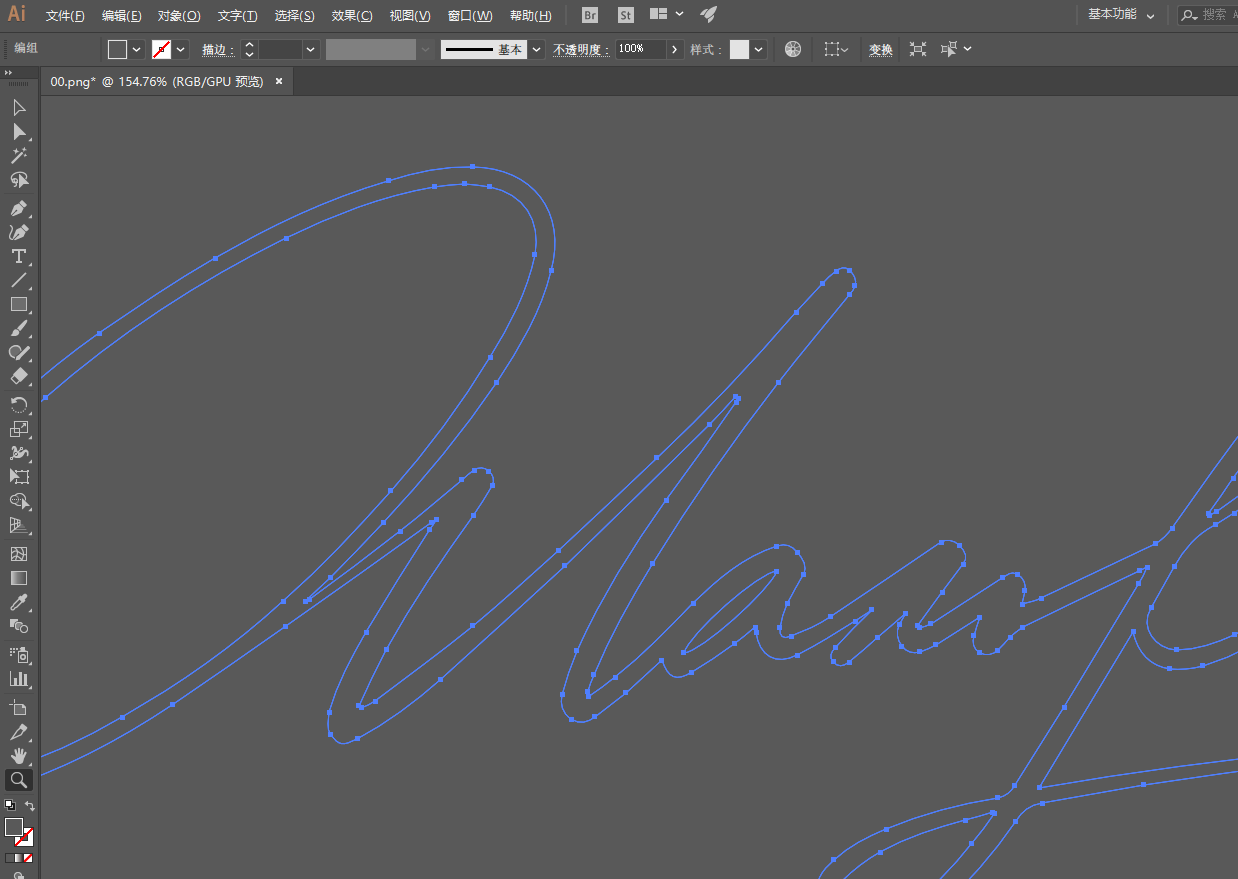Open the 对象(O) menu
1238x879 pixels.
coord(179,16)
